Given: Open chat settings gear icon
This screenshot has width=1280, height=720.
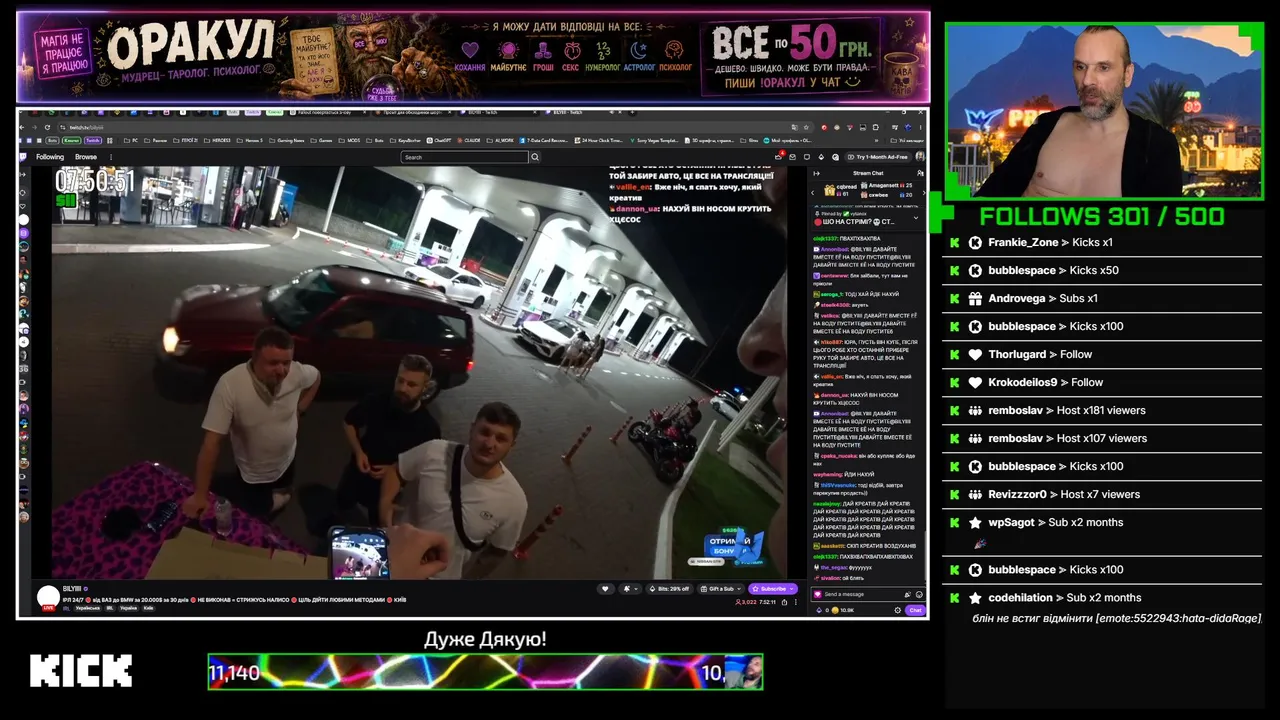Looking at the screenshot, I should [x=899, y=610].
